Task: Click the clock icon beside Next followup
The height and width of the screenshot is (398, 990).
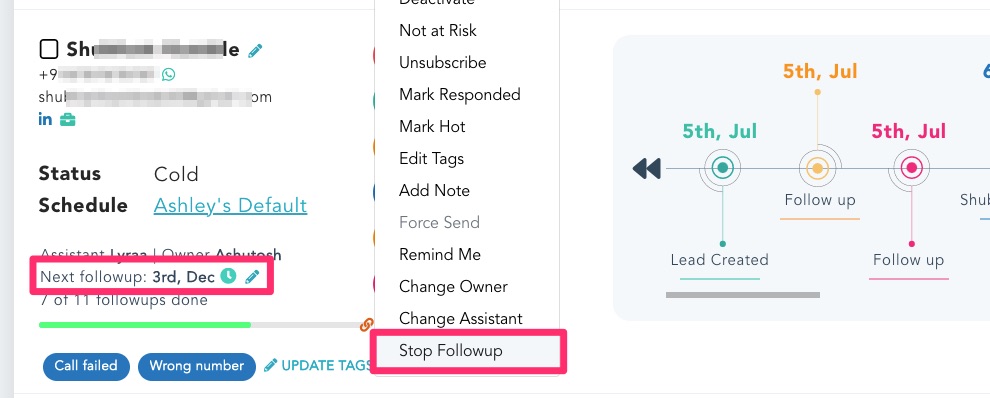Action: pos(228,276)
